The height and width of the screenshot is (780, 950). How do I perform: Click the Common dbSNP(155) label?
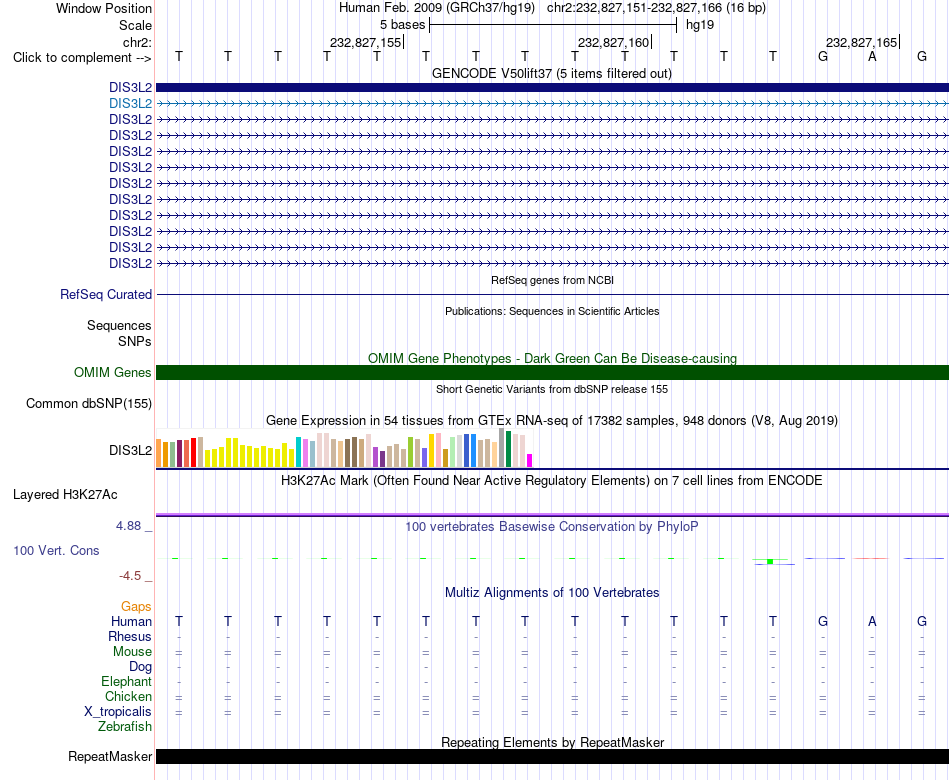coord(88,404)
